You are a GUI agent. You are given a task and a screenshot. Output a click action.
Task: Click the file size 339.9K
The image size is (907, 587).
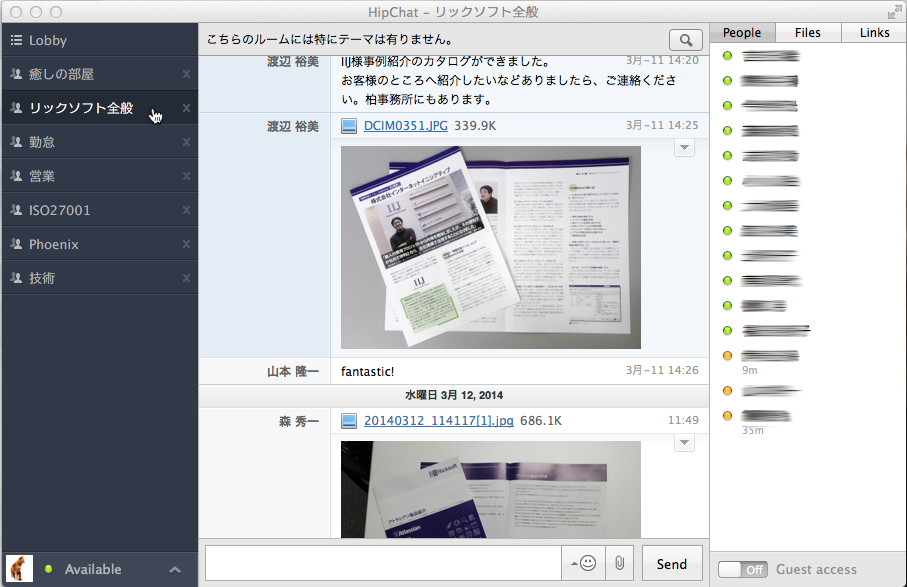(475, 125)
